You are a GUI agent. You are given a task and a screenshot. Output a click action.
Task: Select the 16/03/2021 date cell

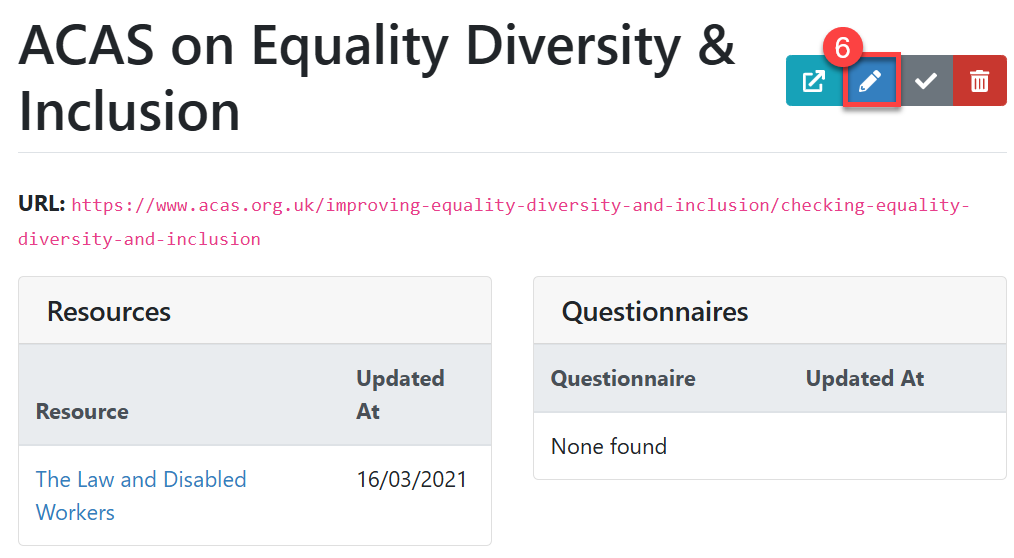412,479
